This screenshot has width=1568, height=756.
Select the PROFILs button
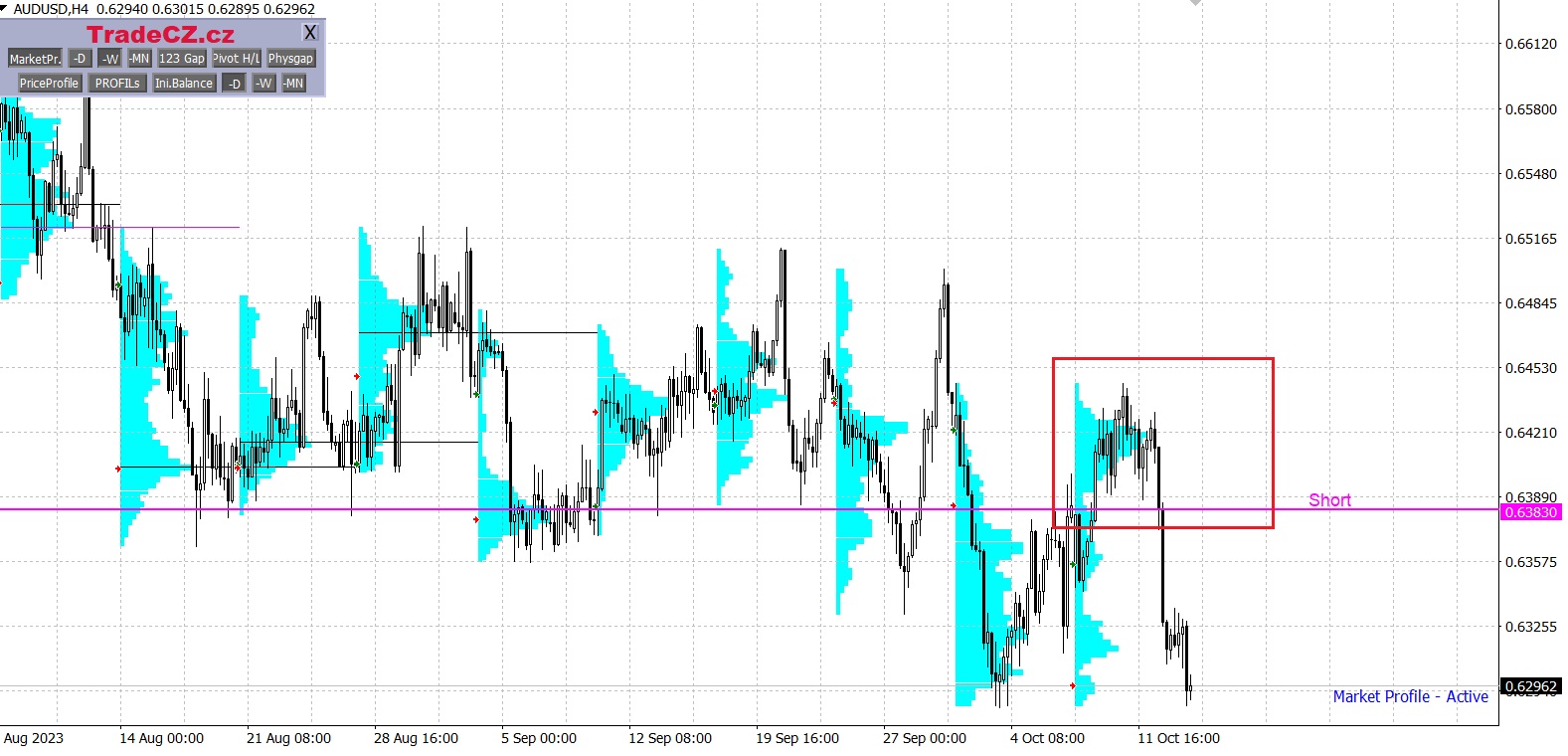(x=117, y=84)
